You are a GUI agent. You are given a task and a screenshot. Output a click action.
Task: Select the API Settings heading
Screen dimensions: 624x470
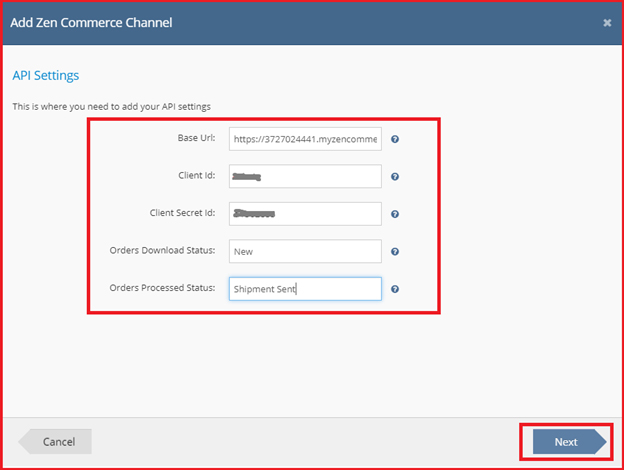click(x=46, y=75)
